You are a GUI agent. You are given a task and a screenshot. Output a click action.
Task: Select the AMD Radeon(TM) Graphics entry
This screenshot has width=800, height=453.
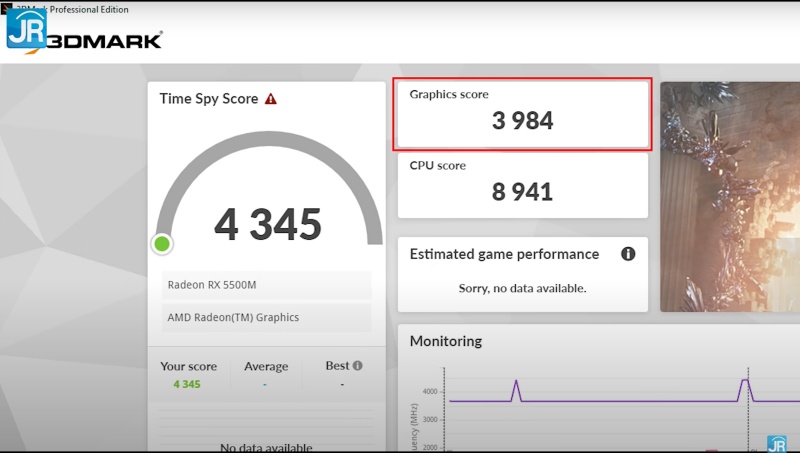[x=266, y=317]
